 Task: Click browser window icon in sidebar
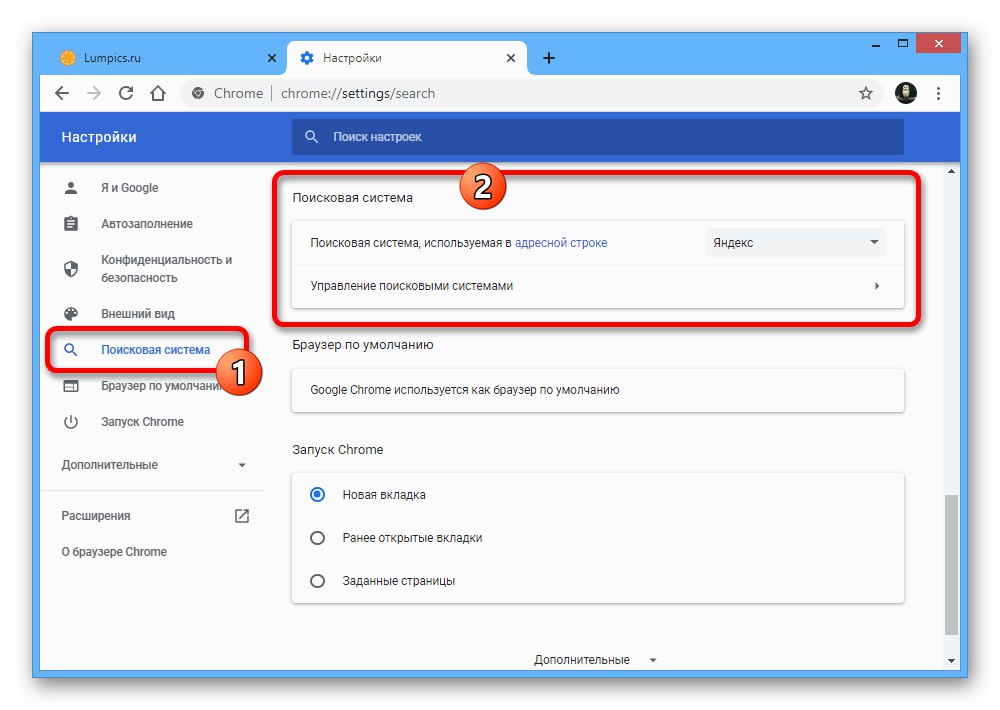[x=71, y=386]
